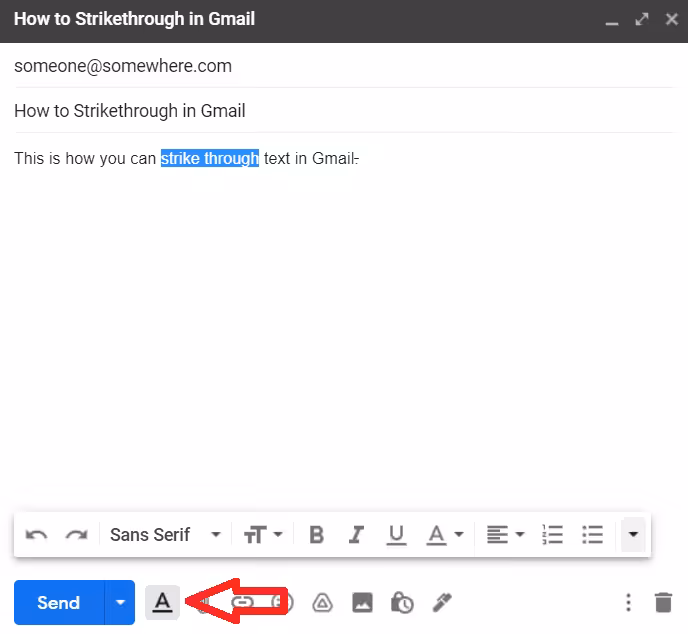
Task: Toggle confidential mode
Action: click(x=402, y=602)
